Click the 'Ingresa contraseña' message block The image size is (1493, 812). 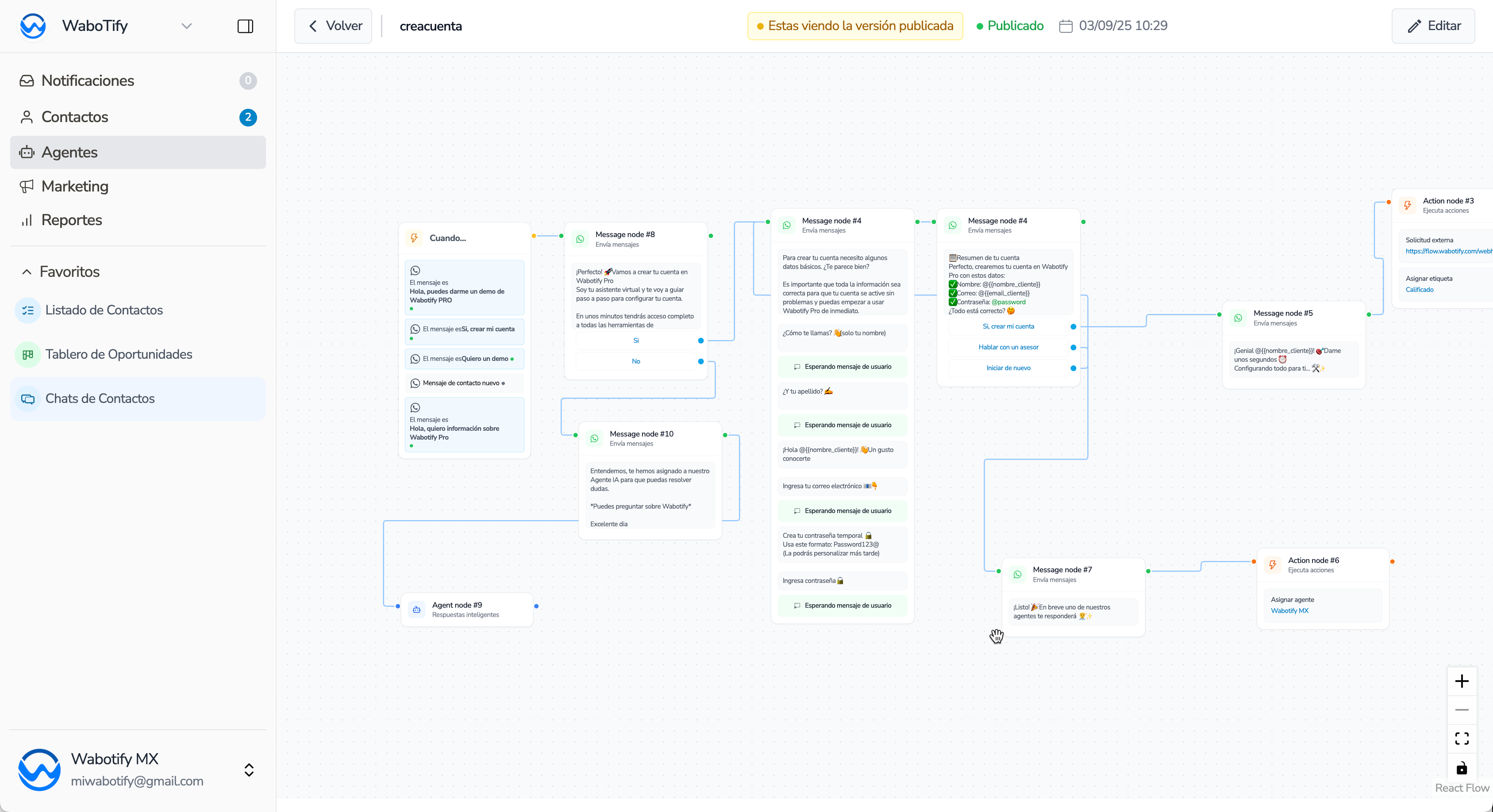coord(842,581)
